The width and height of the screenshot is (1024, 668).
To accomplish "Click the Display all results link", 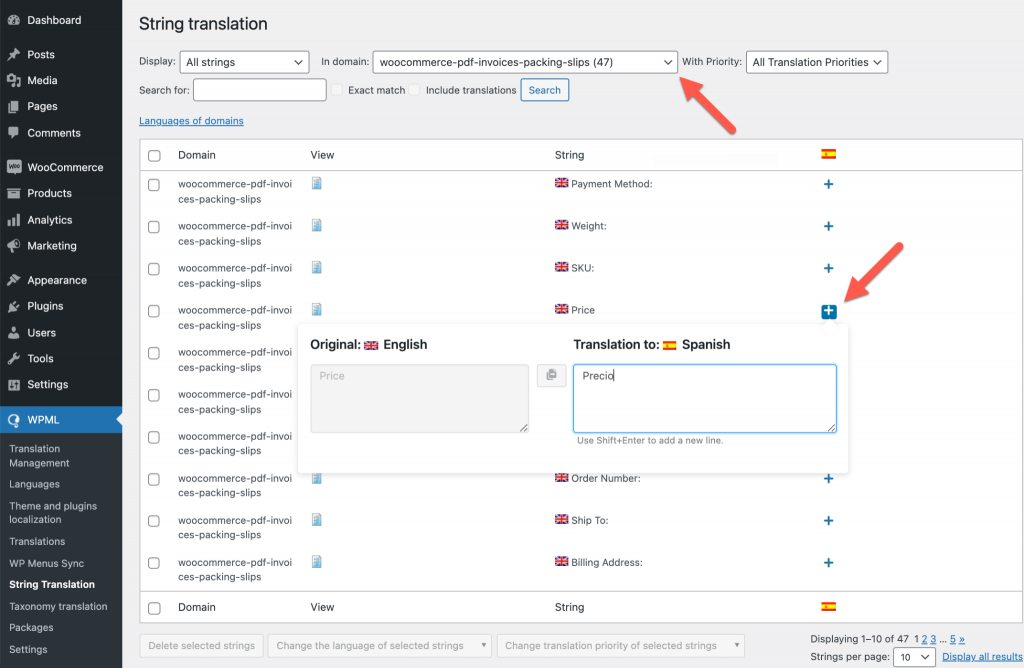I will click(x=982, y=657).
